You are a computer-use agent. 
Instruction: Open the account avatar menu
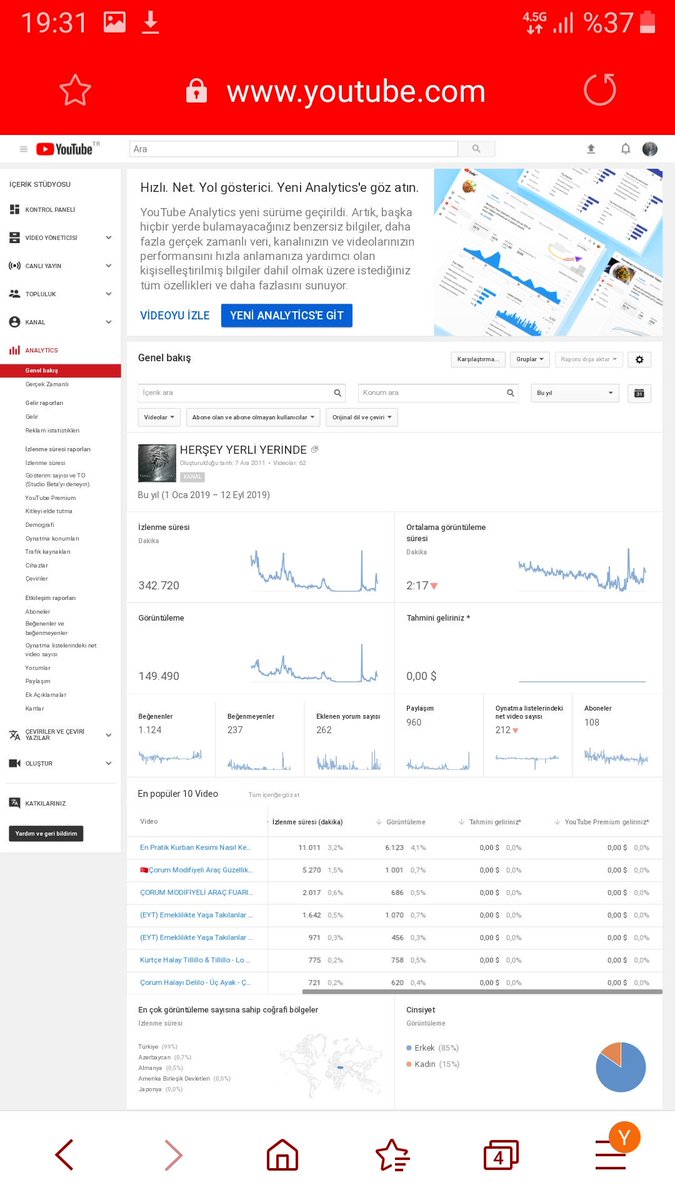(x=650, y=149)
